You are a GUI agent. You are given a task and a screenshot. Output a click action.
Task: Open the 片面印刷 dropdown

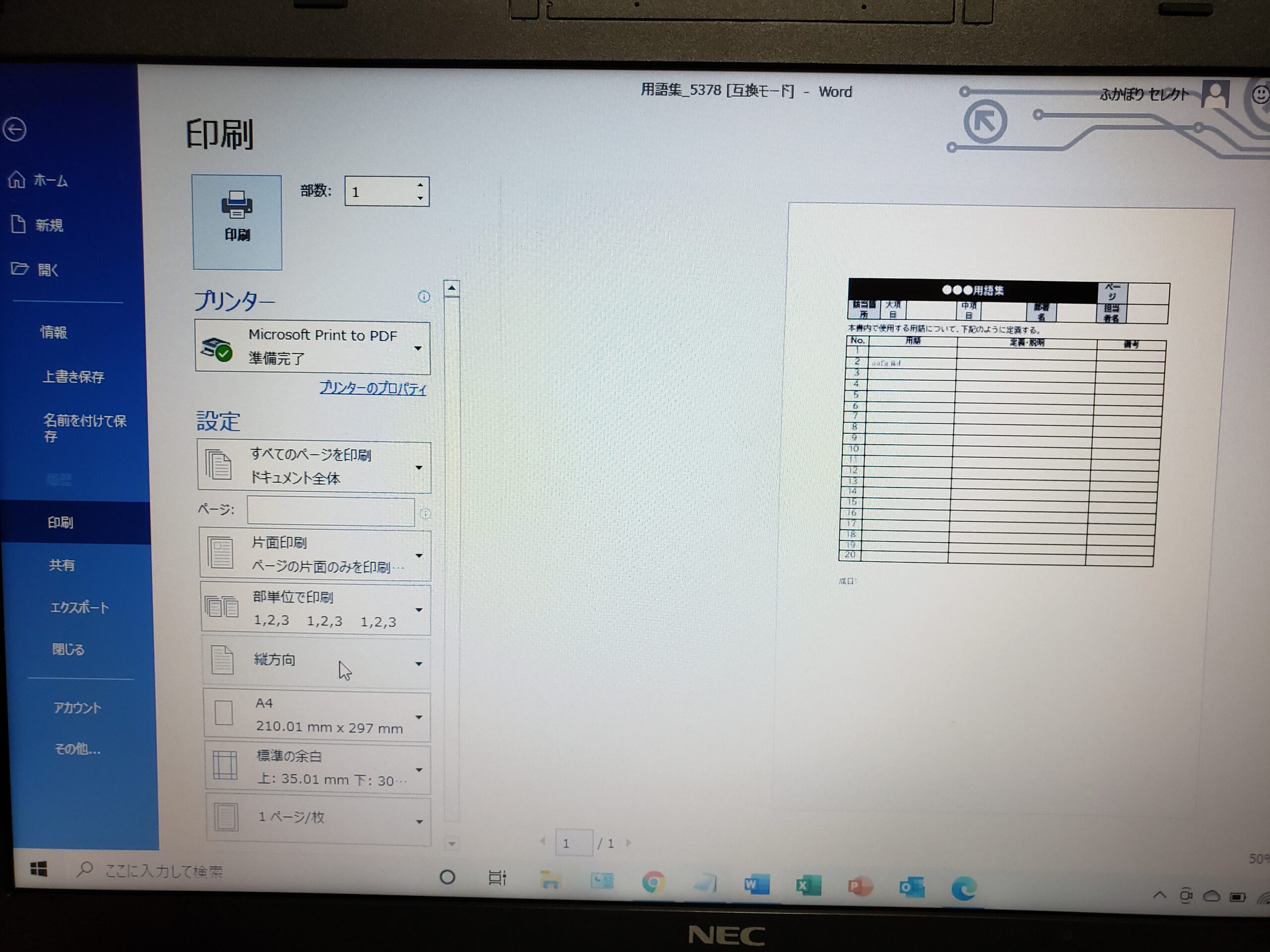click(x=315, y=554)
